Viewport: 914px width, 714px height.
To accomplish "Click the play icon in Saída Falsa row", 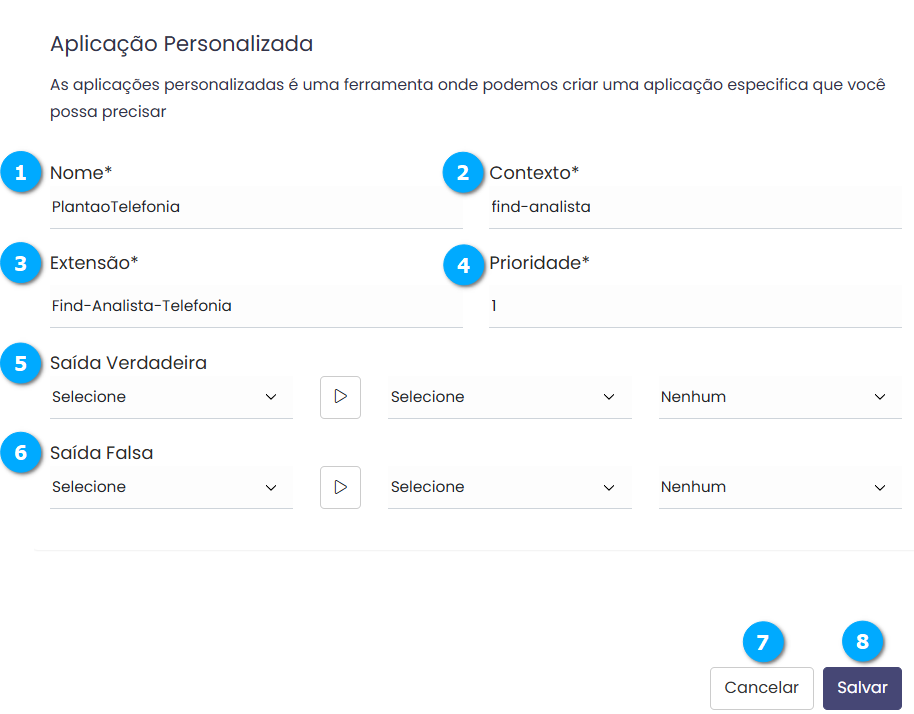I will pyautogui.click(x=340, y=487).
